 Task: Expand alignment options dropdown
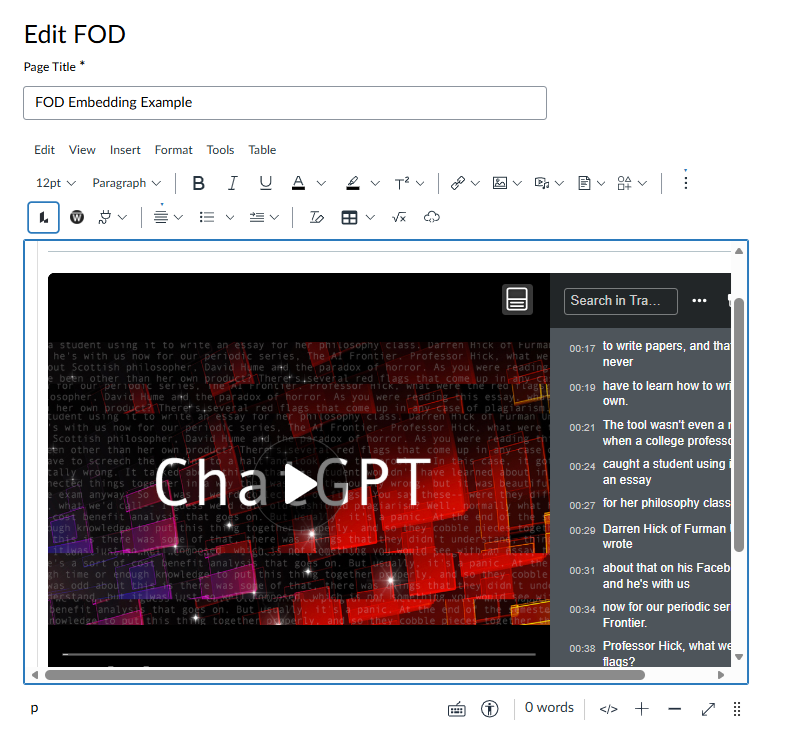(x=178, y=217)
